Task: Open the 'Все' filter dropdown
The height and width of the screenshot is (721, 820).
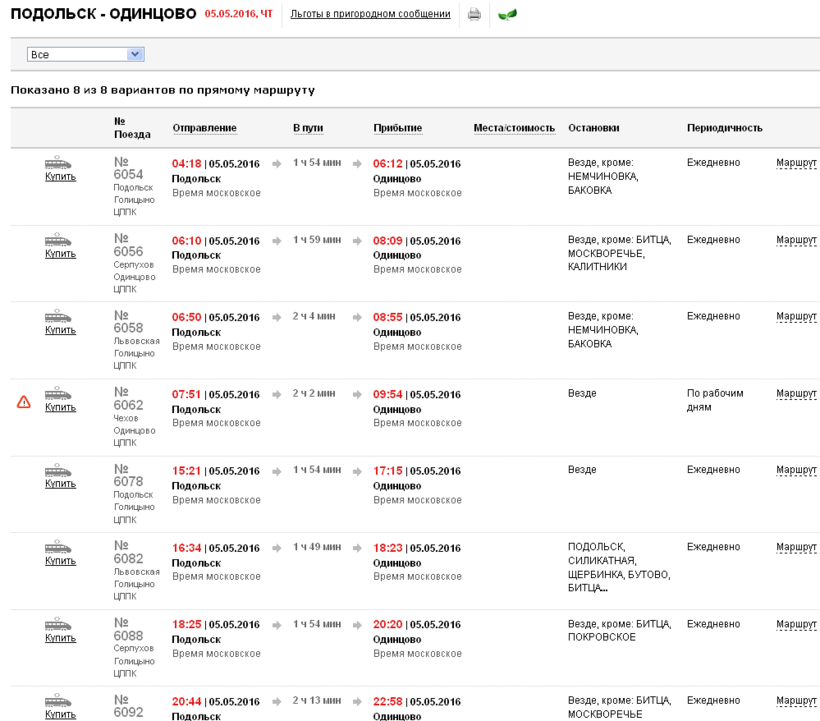Action: tap(86, 54)
